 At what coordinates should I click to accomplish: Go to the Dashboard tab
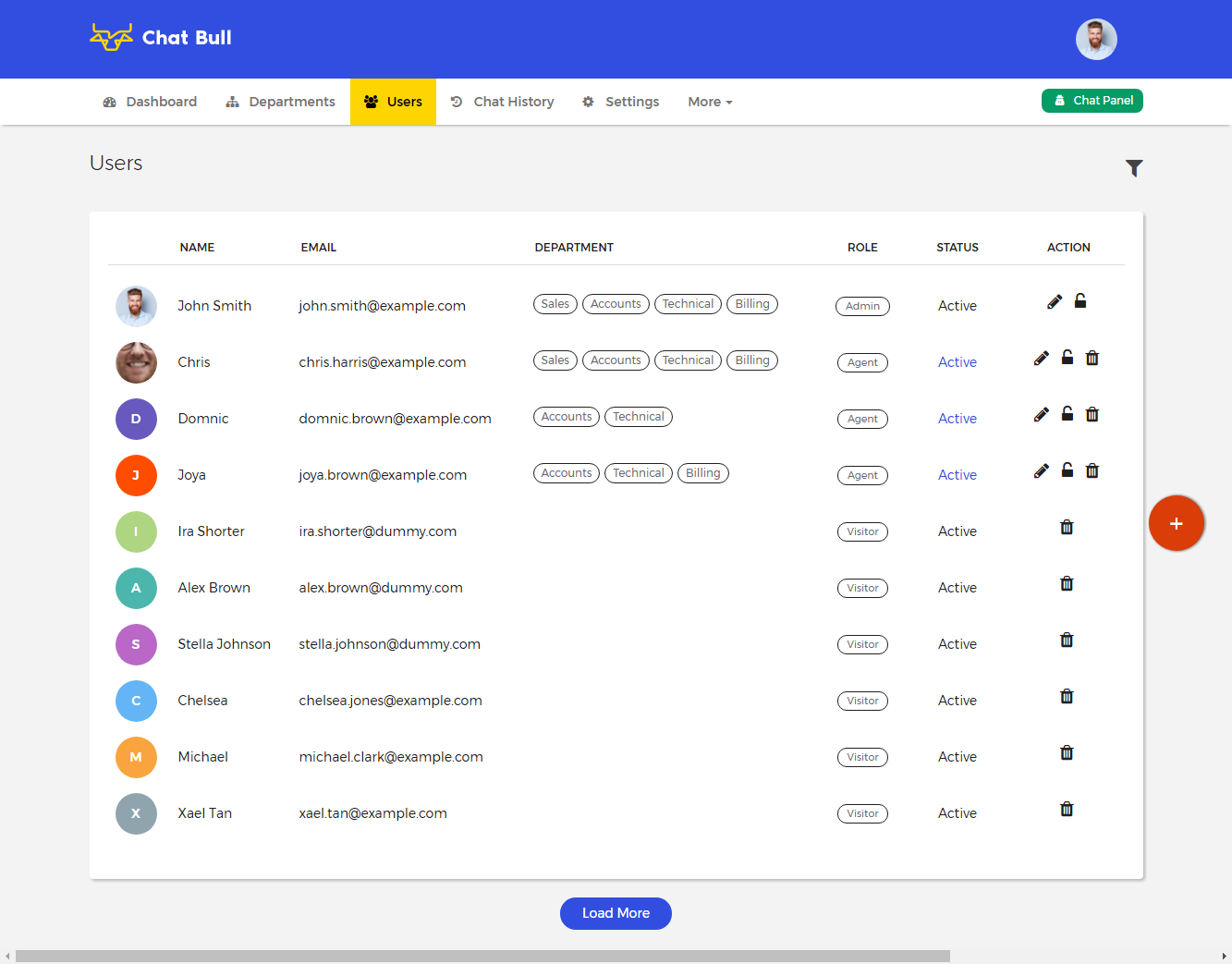150,102
